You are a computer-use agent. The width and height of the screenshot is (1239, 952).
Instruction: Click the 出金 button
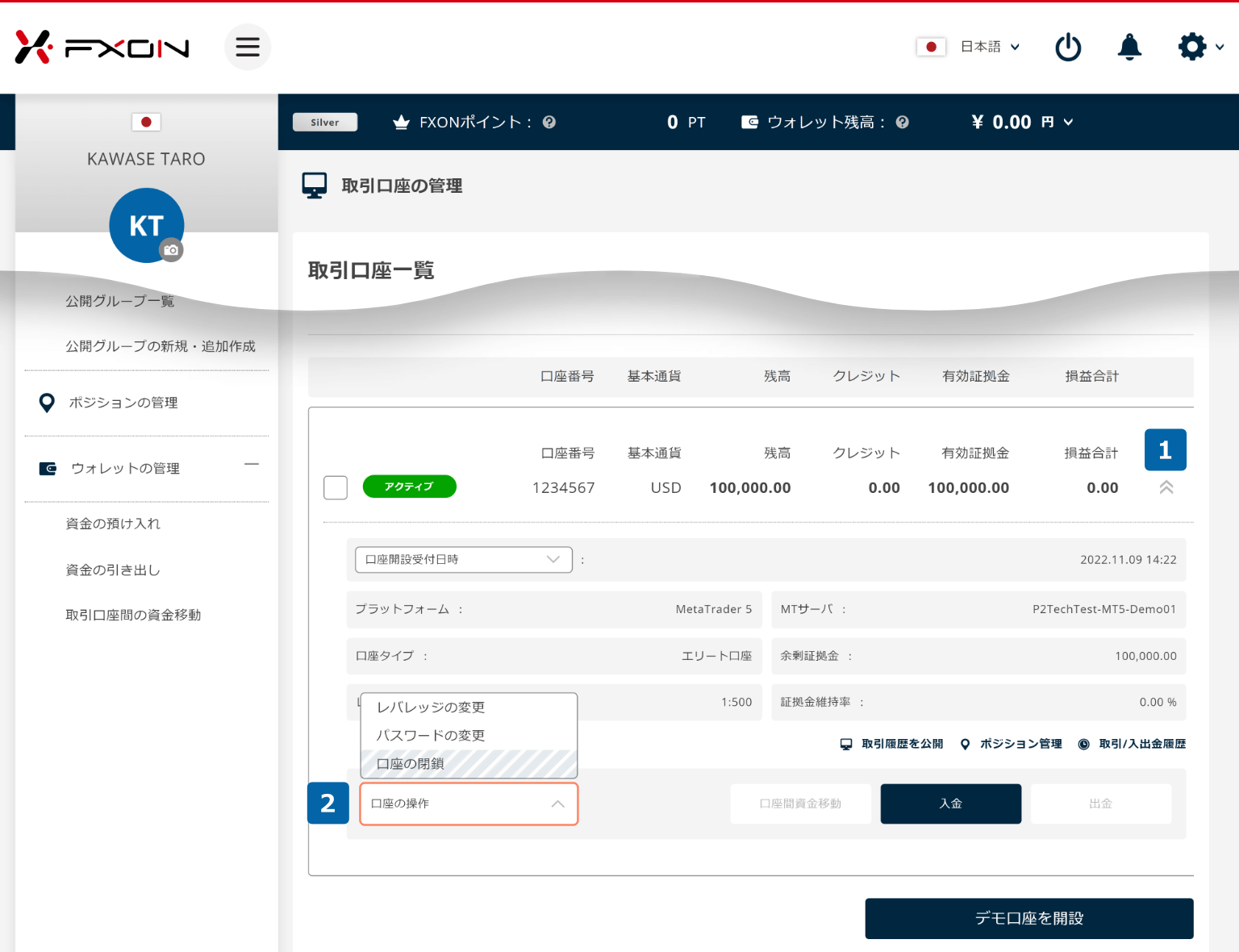pyautogui.click(x=1101, y=804)
